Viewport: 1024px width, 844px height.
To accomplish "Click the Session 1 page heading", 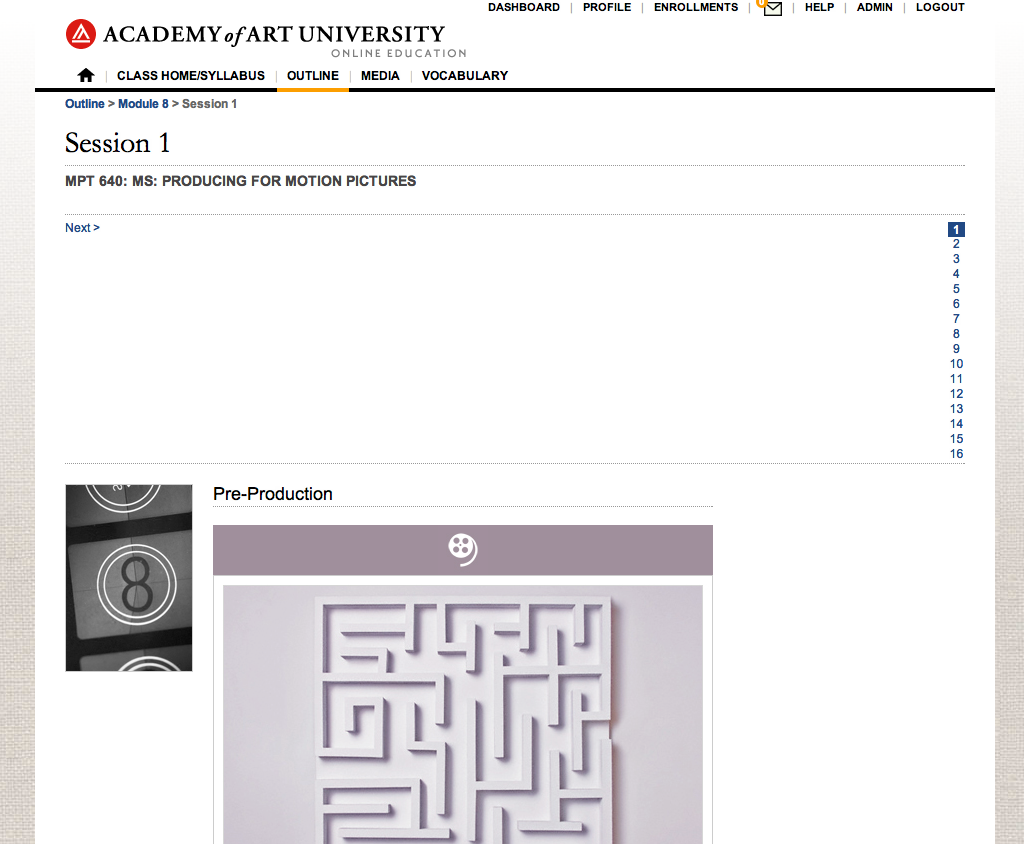I will pyautogui.click(x=118, y=143).
